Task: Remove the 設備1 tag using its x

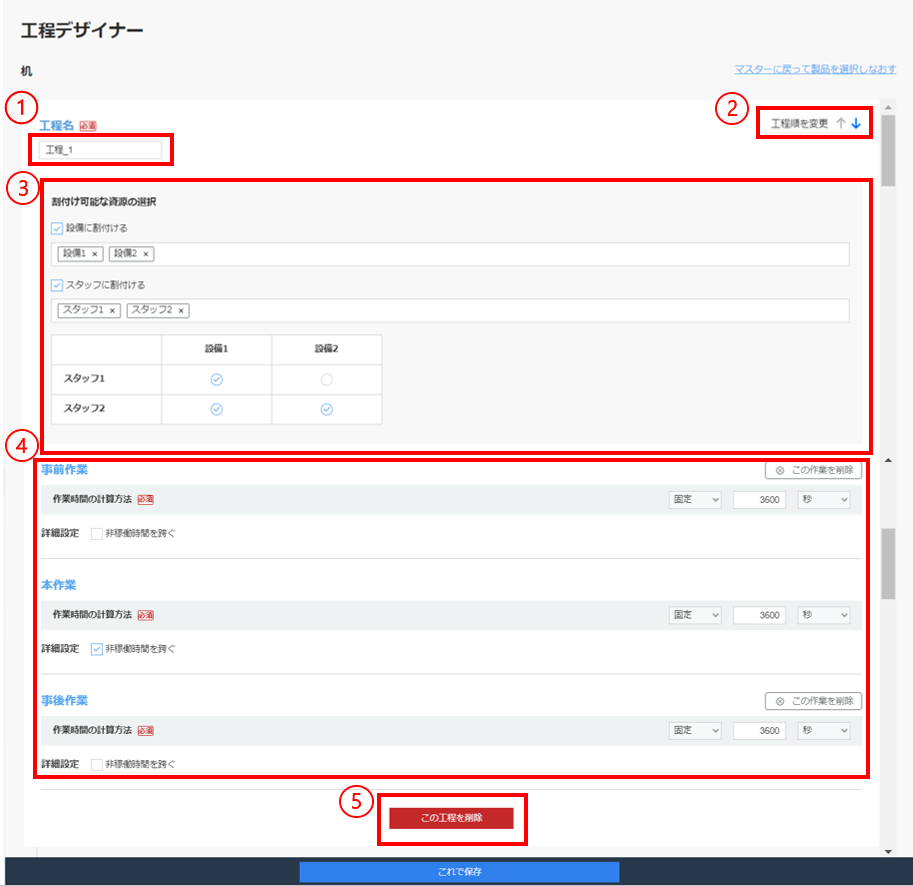Action: click(94, 254)
